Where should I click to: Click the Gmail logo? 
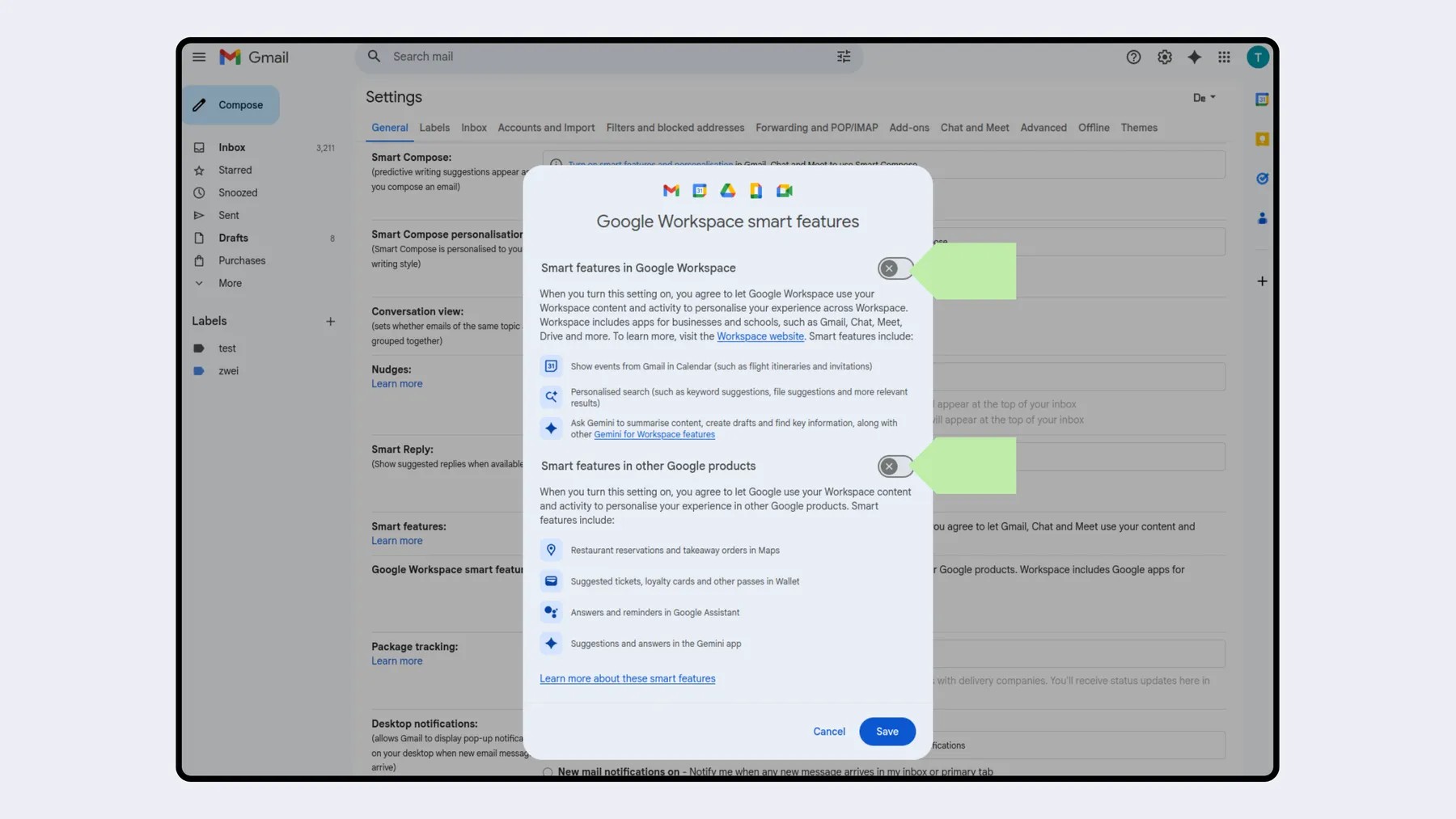click(x=254, y=57)
